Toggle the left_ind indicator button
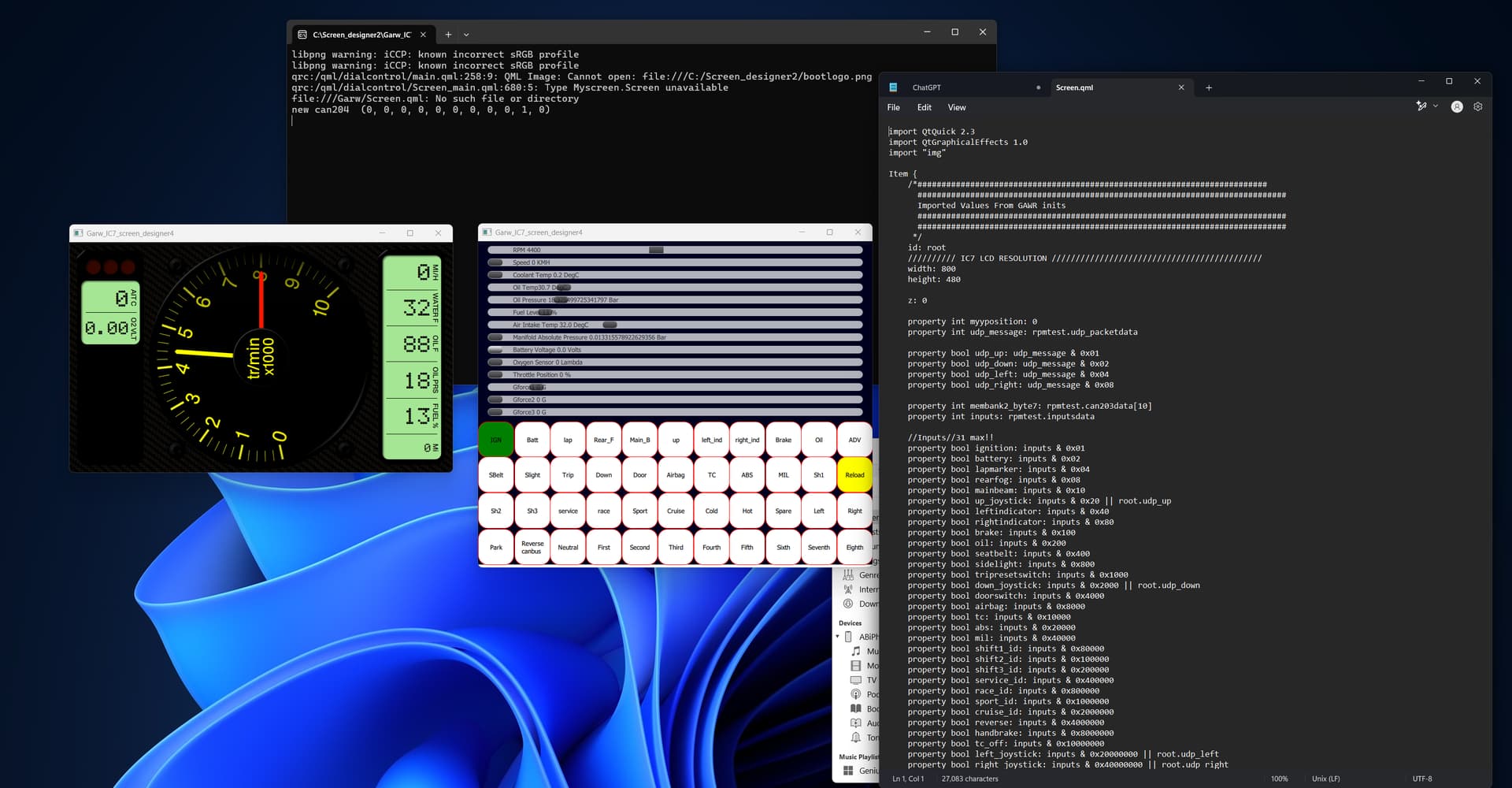 click(711, 440)
